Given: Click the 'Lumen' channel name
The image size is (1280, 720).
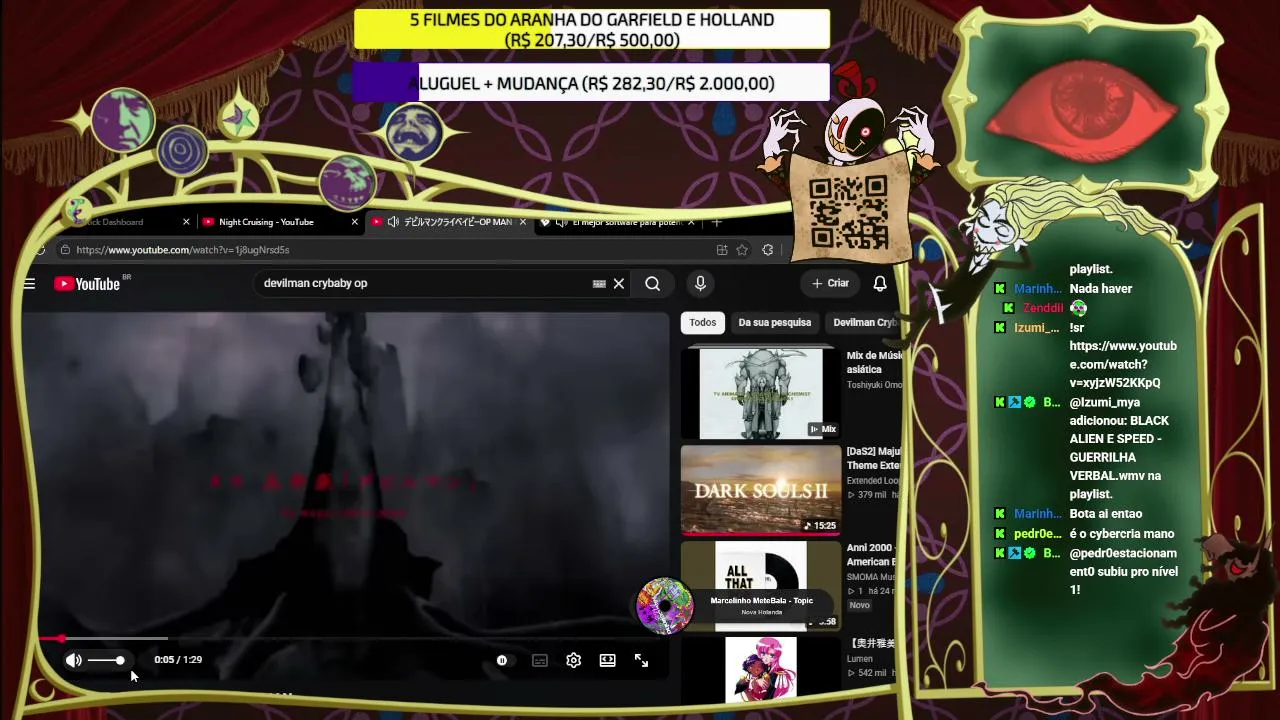Looking at the screenshot, I should click(860, 659).
